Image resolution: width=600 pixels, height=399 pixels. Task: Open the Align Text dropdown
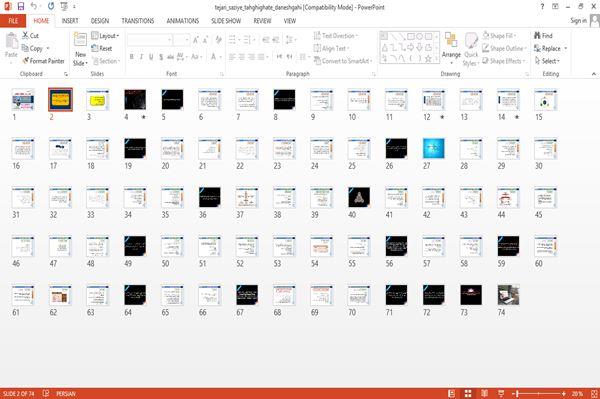click(331, 48)
